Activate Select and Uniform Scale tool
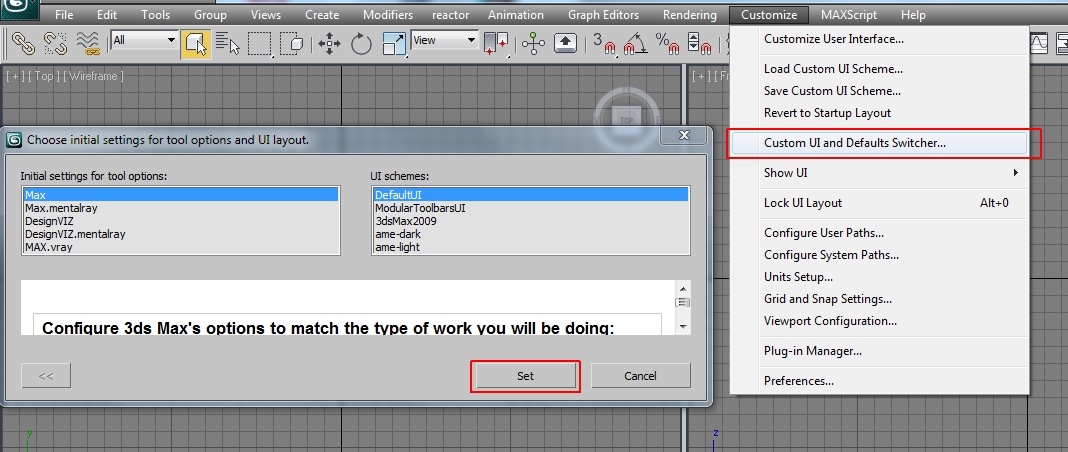Viewport: 1068px width, 452px height. pyautogui.click(x=394, y=44)
